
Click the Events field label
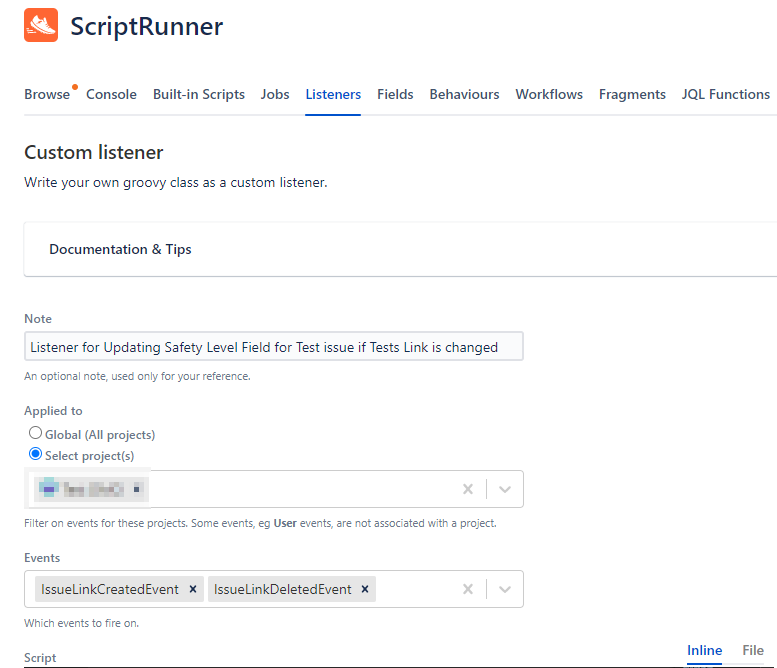point(42,557)
